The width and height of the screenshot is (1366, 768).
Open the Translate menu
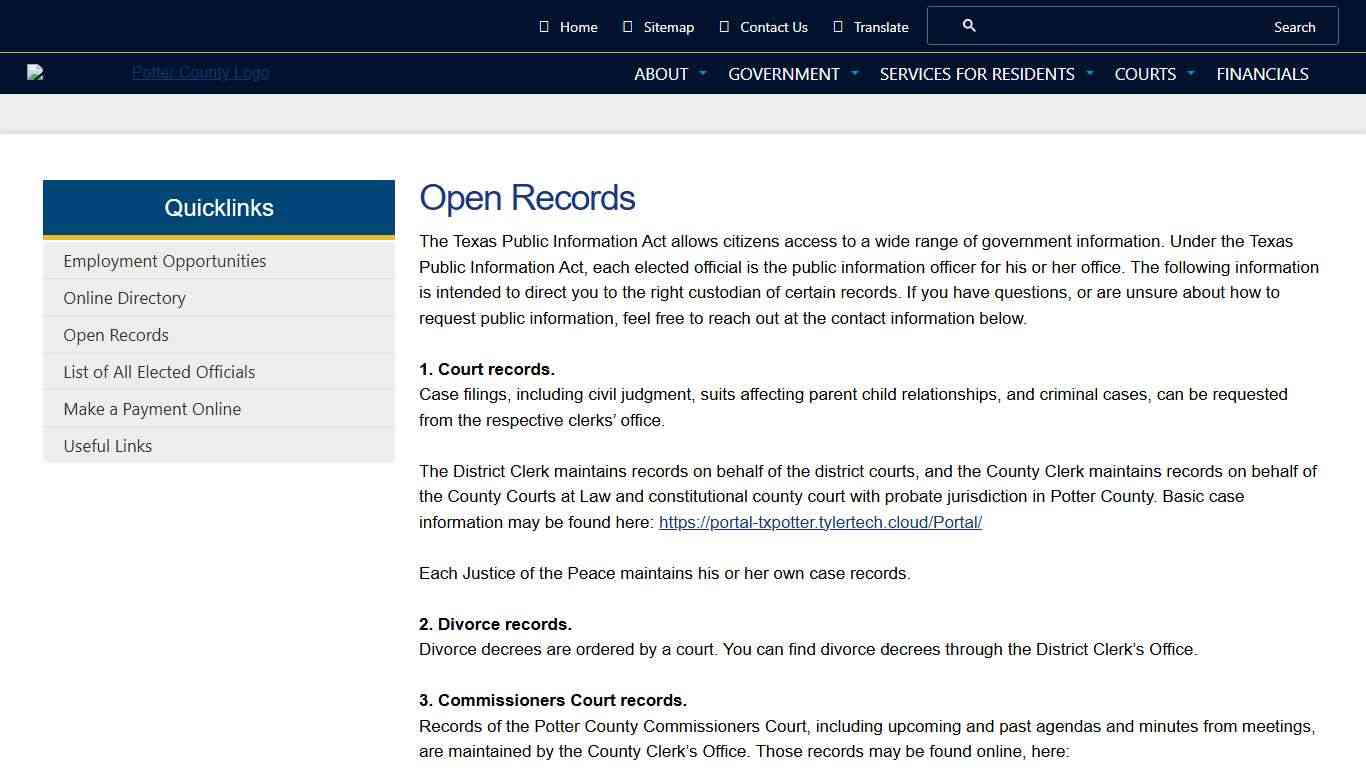tap(870, 26)
